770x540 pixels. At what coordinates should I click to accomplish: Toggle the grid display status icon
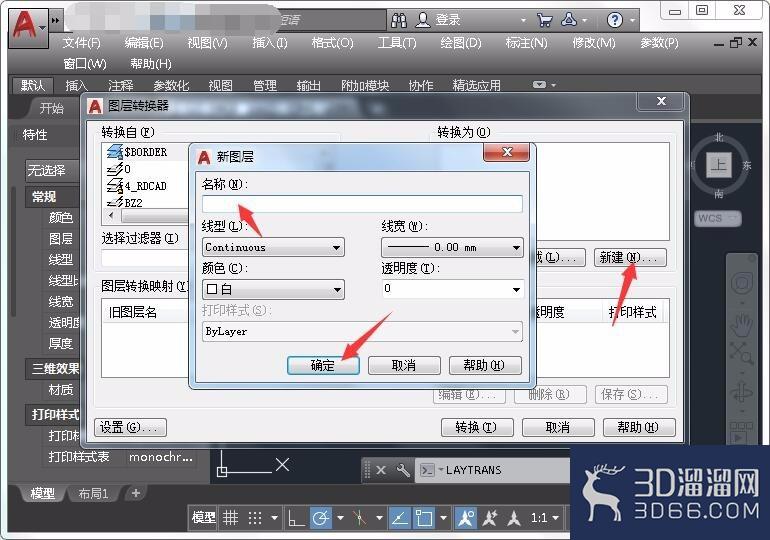coord(230,518)
